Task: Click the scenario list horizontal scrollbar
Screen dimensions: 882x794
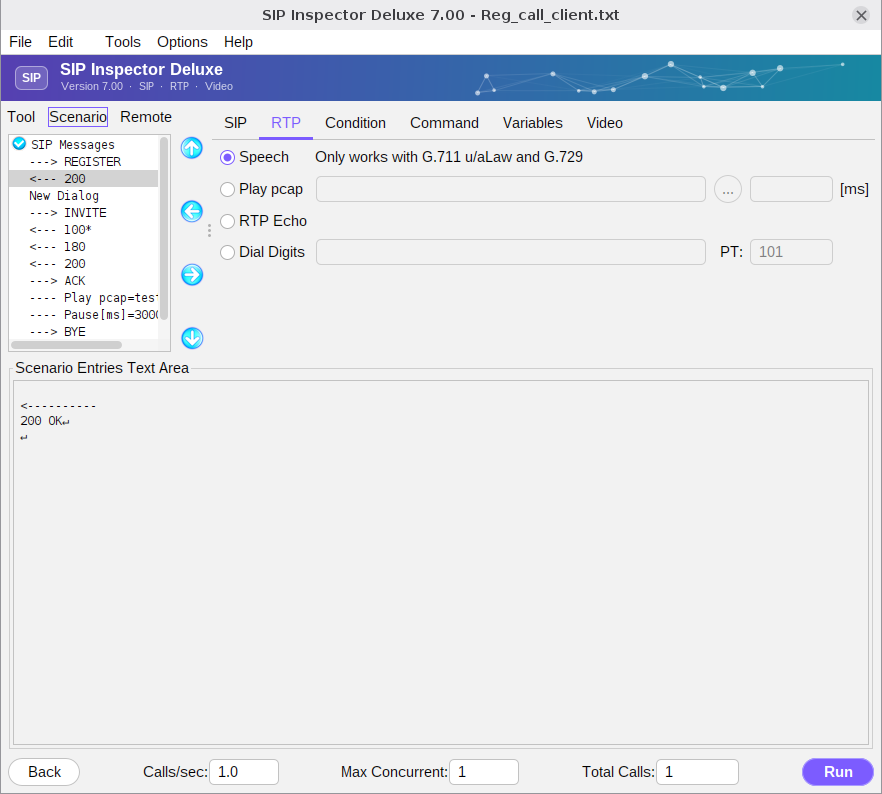Action: 66,345
